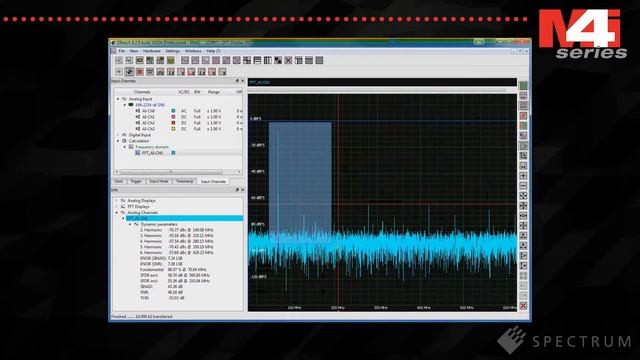Collapse the Analog Channels node in Info

(x=117, y=213)
